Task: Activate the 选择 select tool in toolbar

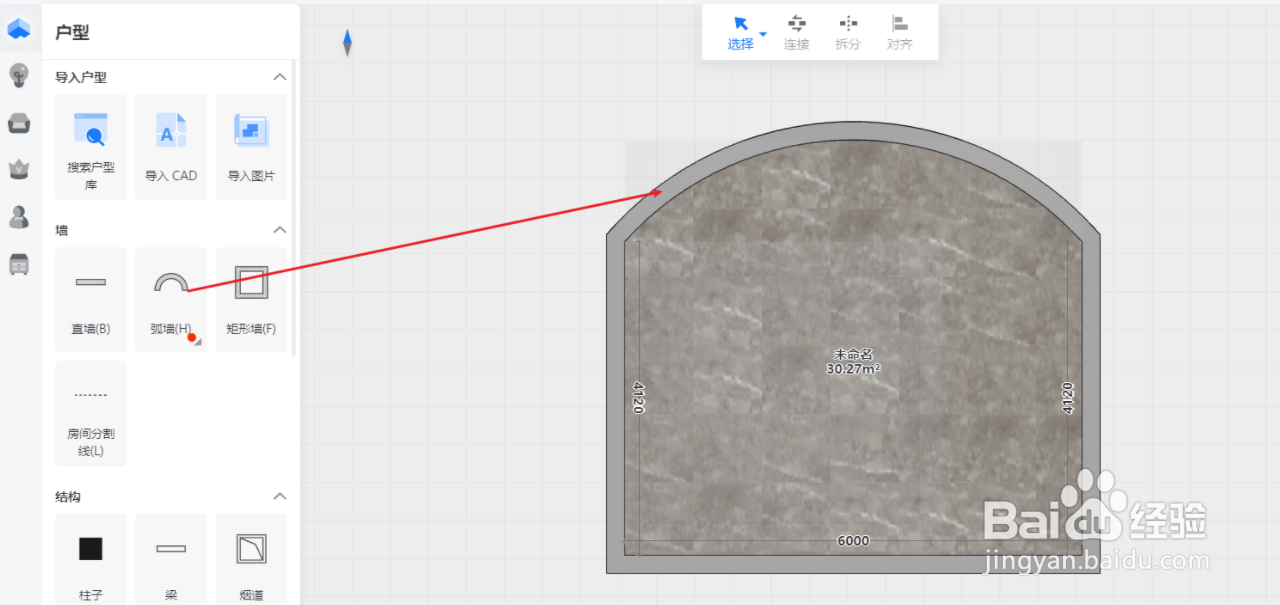Action: pos(740,32)
